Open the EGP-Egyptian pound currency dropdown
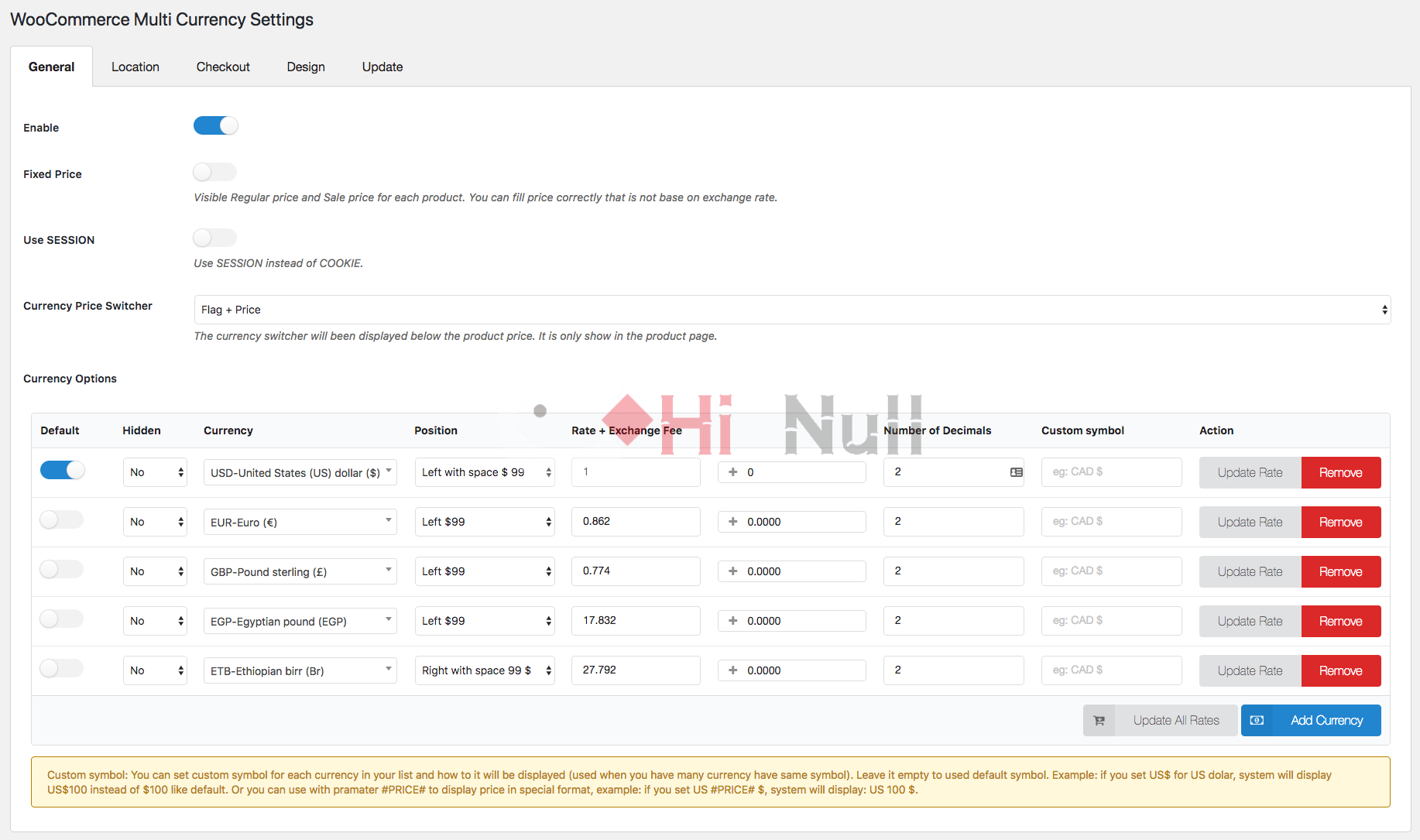Image resolution: width=1420 pixels, height=840 pixels. (x=300, y=621)
